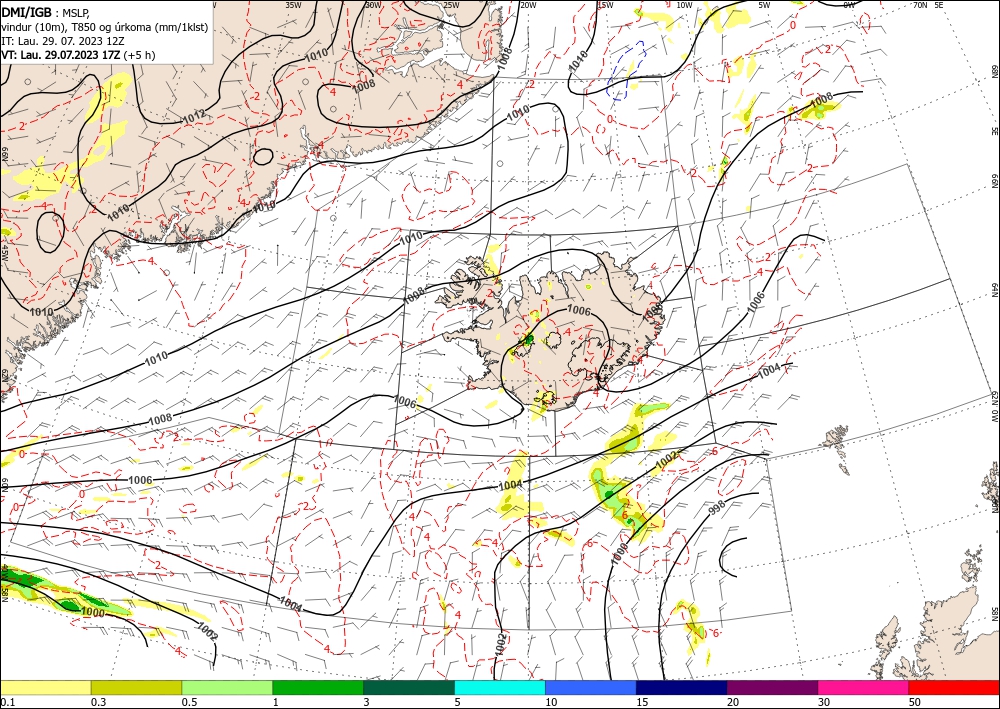
Task: Click the '0.1' legend value
Action: pos(7,702)
